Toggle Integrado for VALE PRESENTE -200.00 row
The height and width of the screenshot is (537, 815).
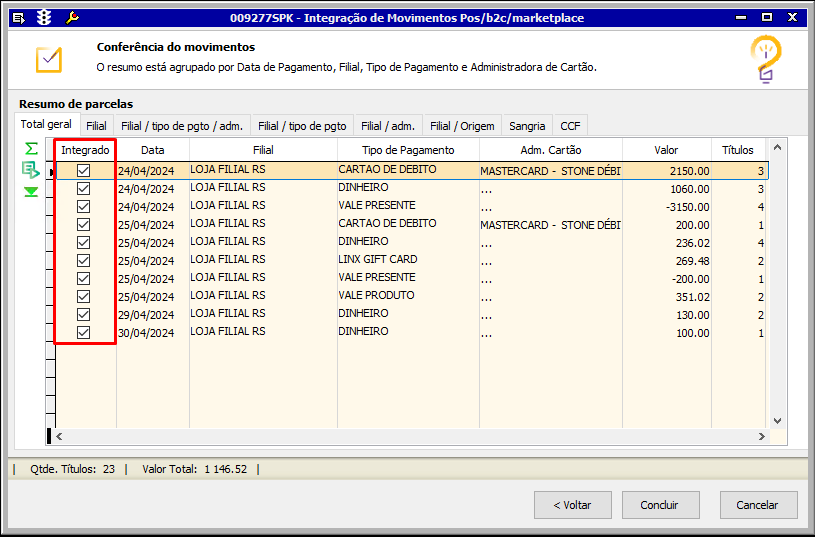(x=83, y=279)
